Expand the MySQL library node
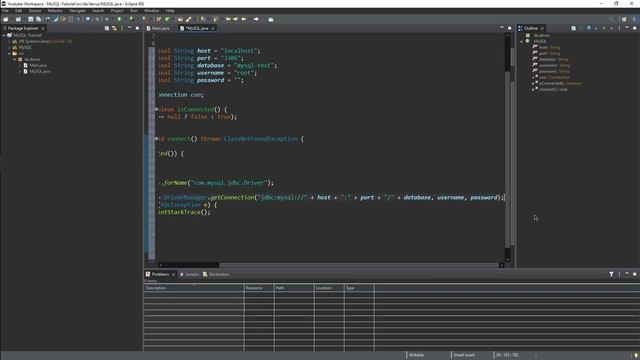 9,47
